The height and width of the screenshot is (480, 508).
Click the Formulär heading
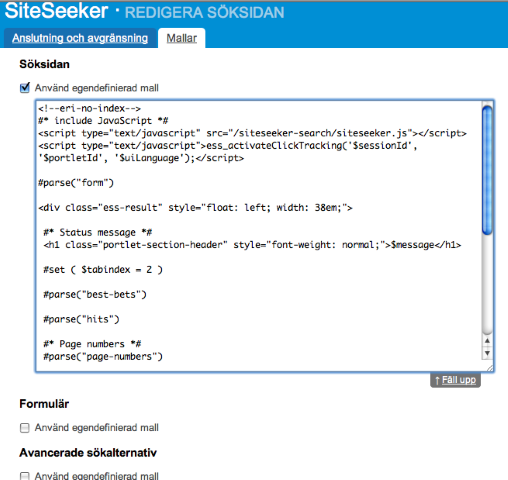(x=44, y=404)
